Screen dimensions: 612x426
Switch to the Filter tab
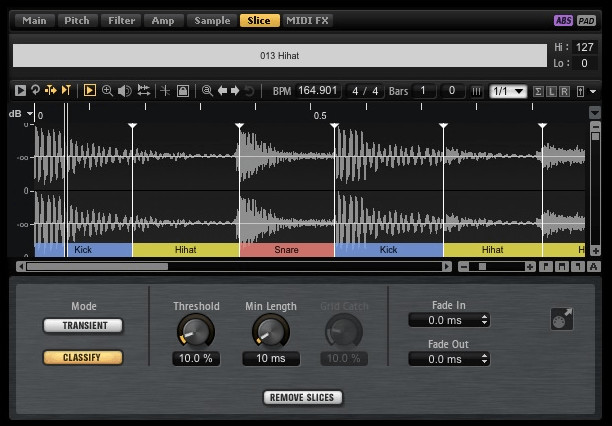click(121, 20)
